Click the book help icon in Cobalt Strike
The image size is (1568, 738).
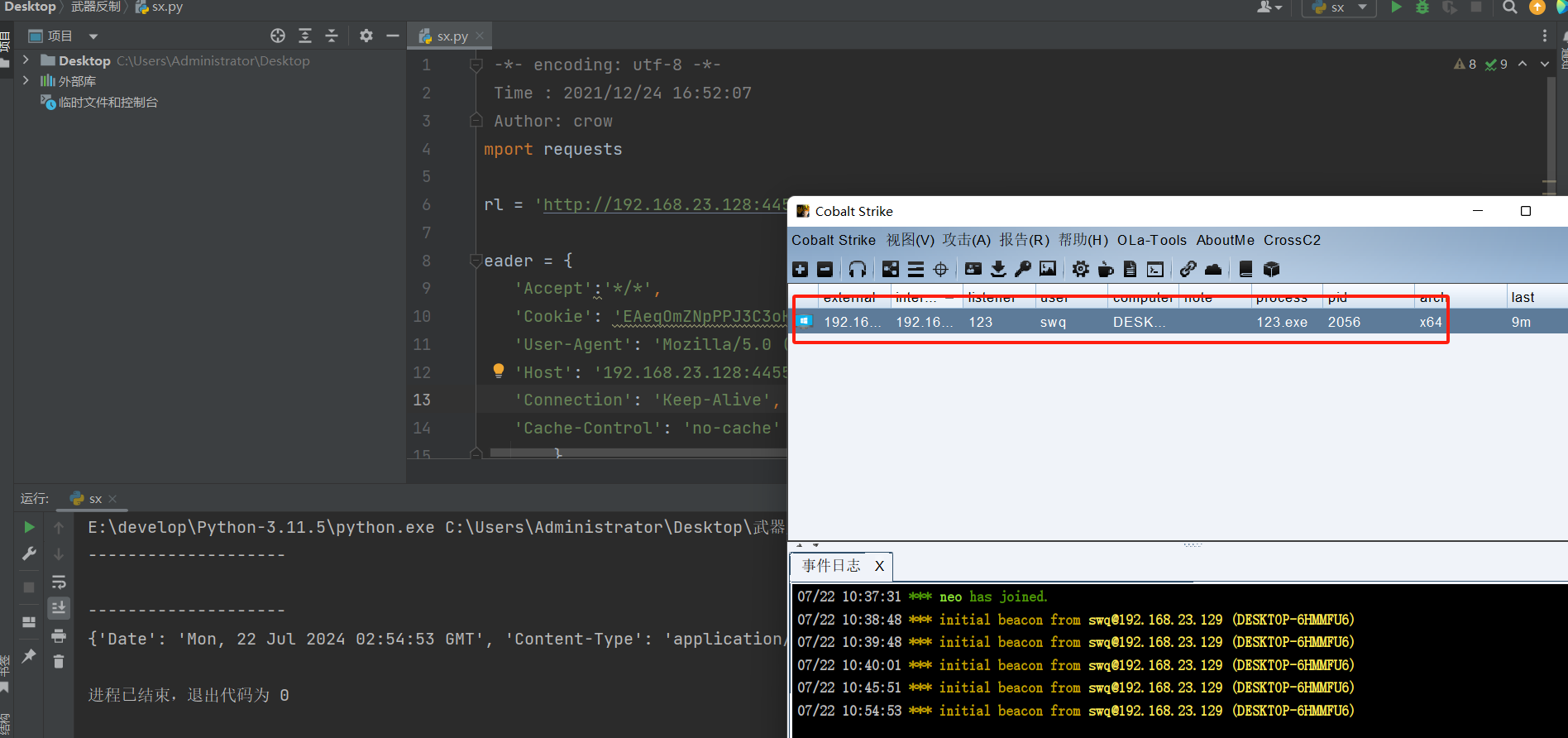pos(1246,269)
